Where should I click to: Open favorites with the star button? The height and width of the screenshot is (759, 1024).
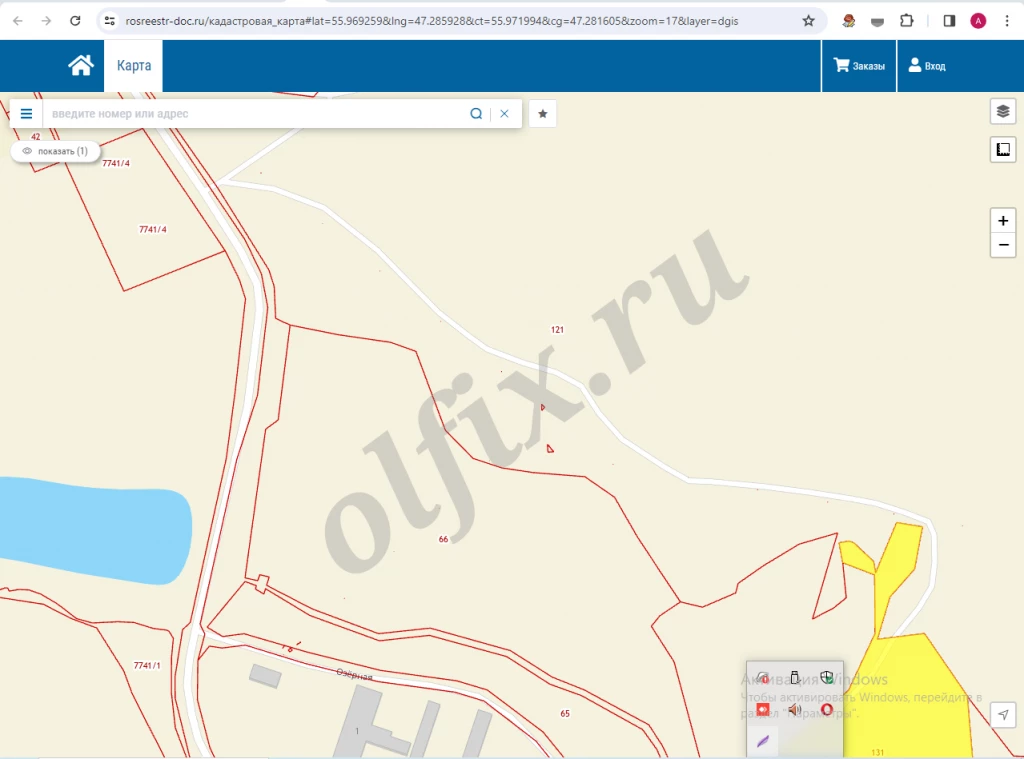pyautogui.click(x=542, y=114)
